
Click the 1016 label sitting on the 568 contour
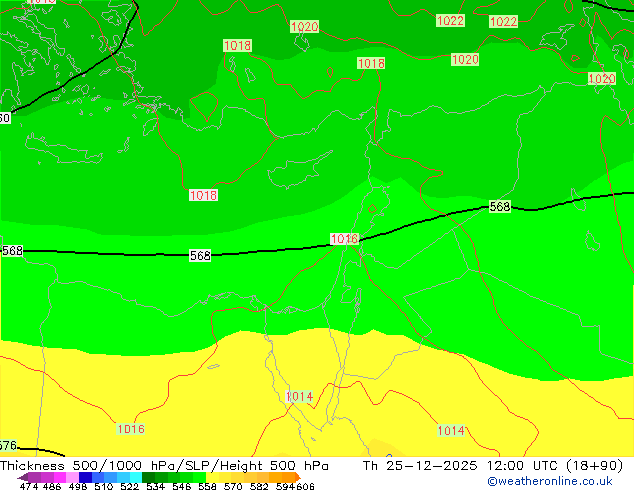344,239
